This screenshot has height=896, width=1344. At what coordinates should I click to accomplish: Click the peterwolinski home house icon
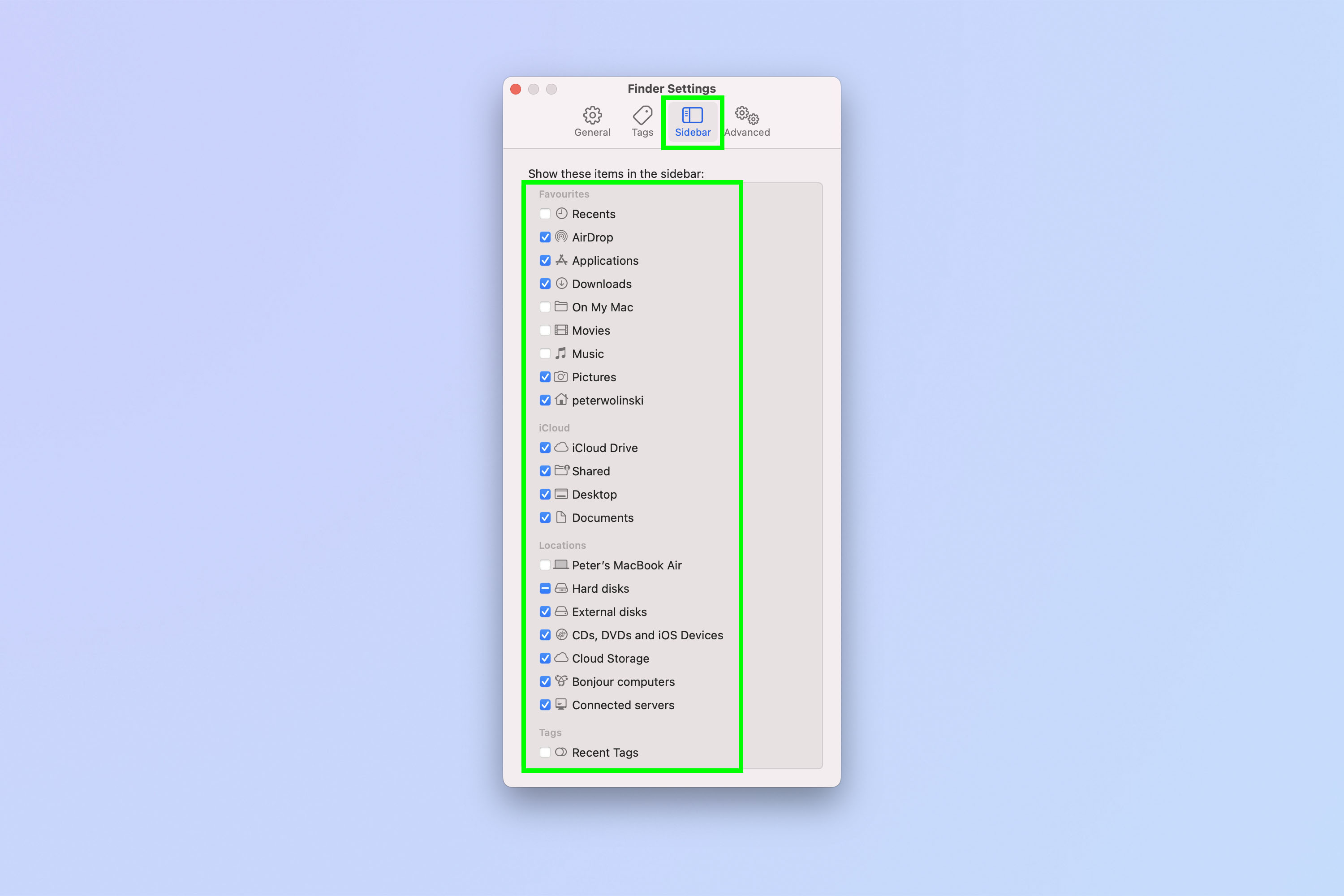point(561,400)
